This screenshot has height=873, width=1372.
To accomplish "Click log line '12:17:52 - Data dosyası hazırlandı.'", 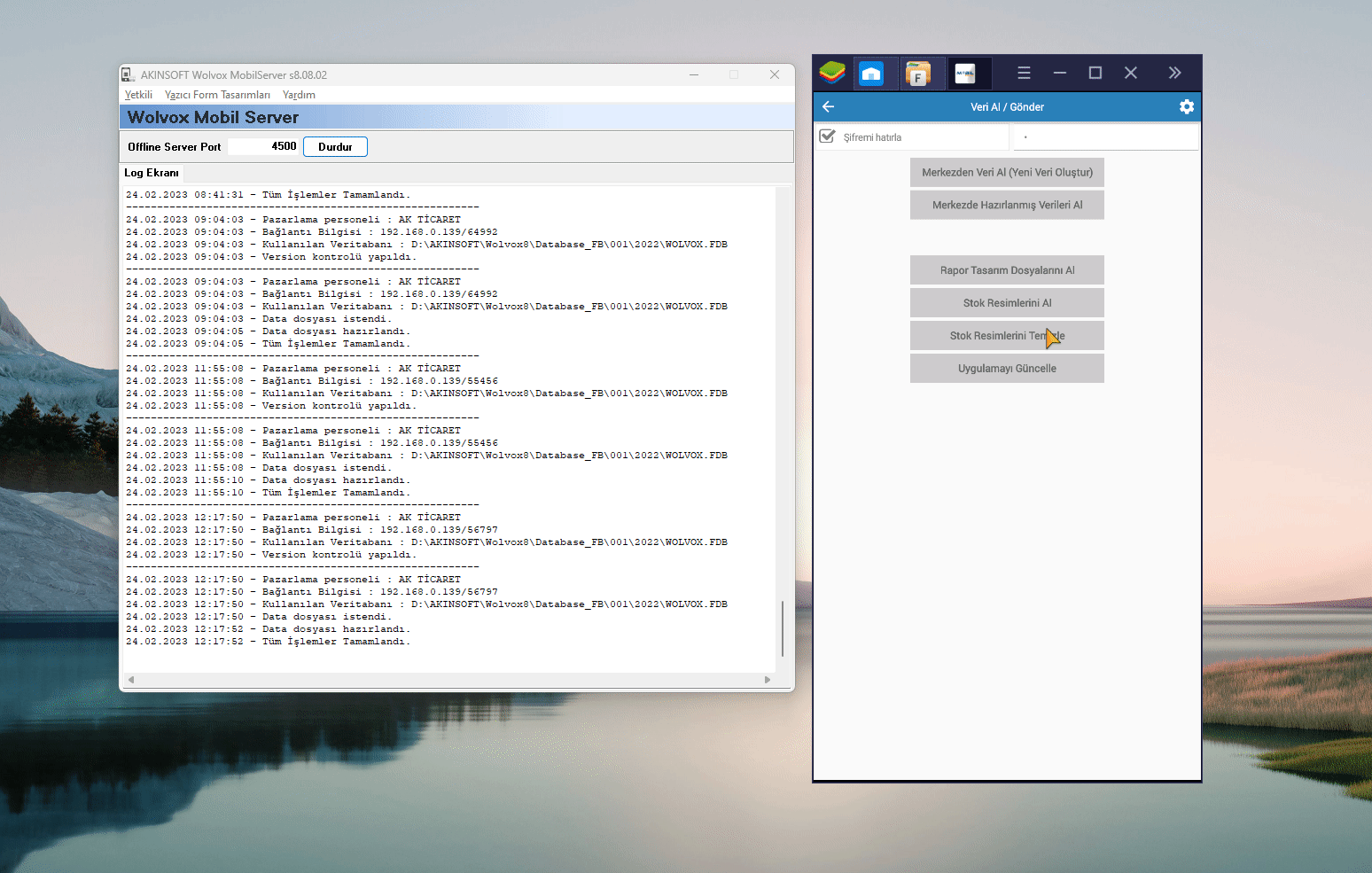I will point(268,629).
